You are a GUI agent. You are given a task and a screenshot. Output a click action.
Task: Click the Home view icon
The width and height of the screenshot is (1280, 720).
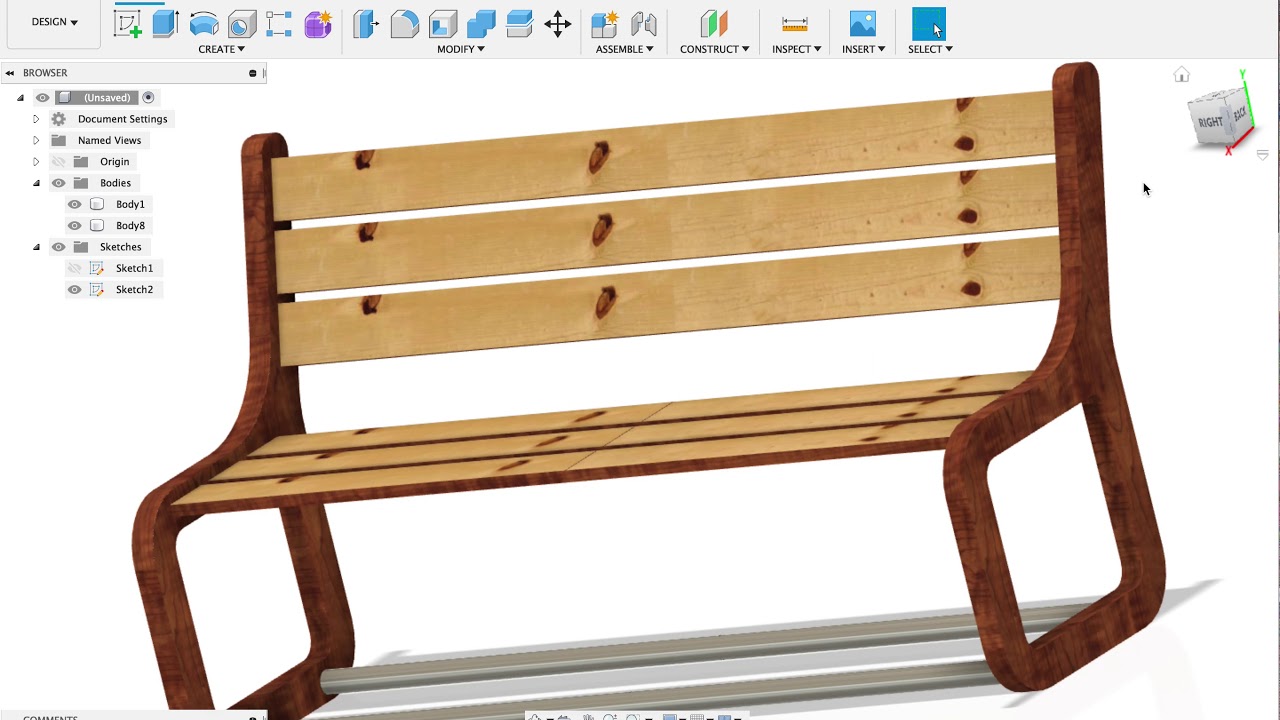click(x=1182, y=75)
